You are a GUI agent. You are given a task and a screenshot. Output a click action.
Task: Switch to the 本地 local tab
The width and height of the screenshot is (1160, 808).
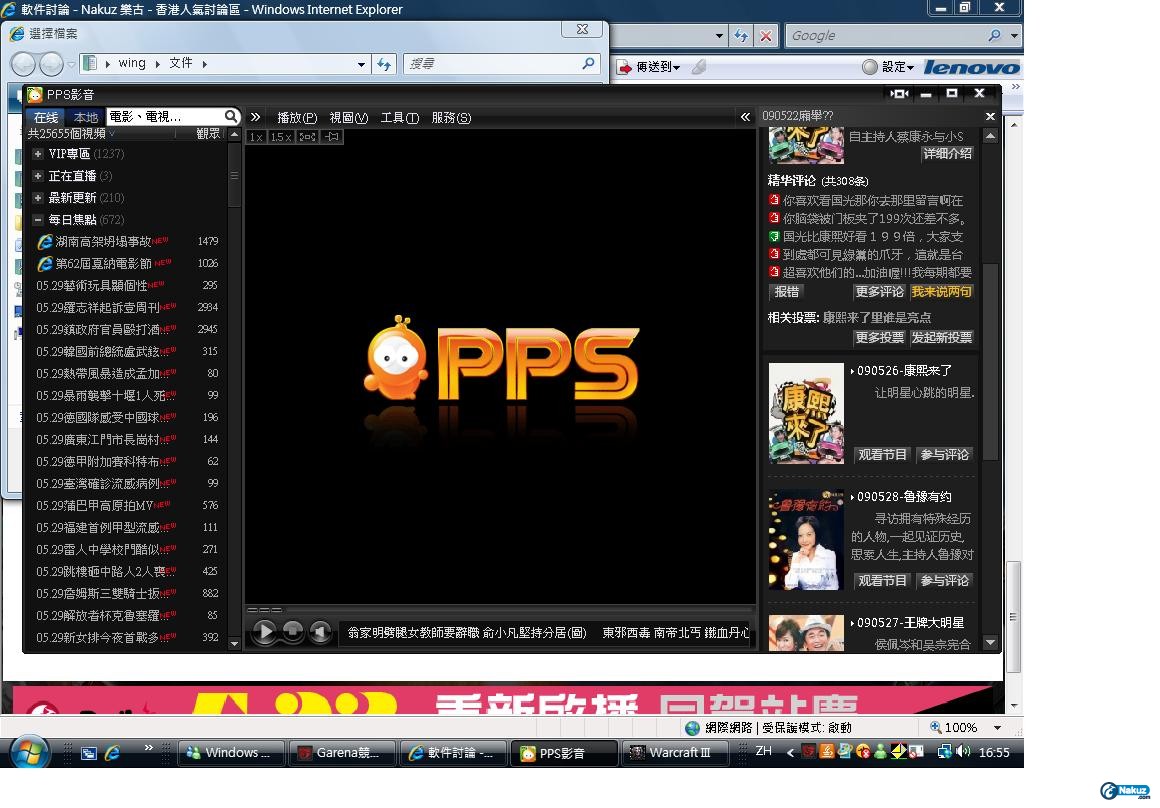coord(86,118)
